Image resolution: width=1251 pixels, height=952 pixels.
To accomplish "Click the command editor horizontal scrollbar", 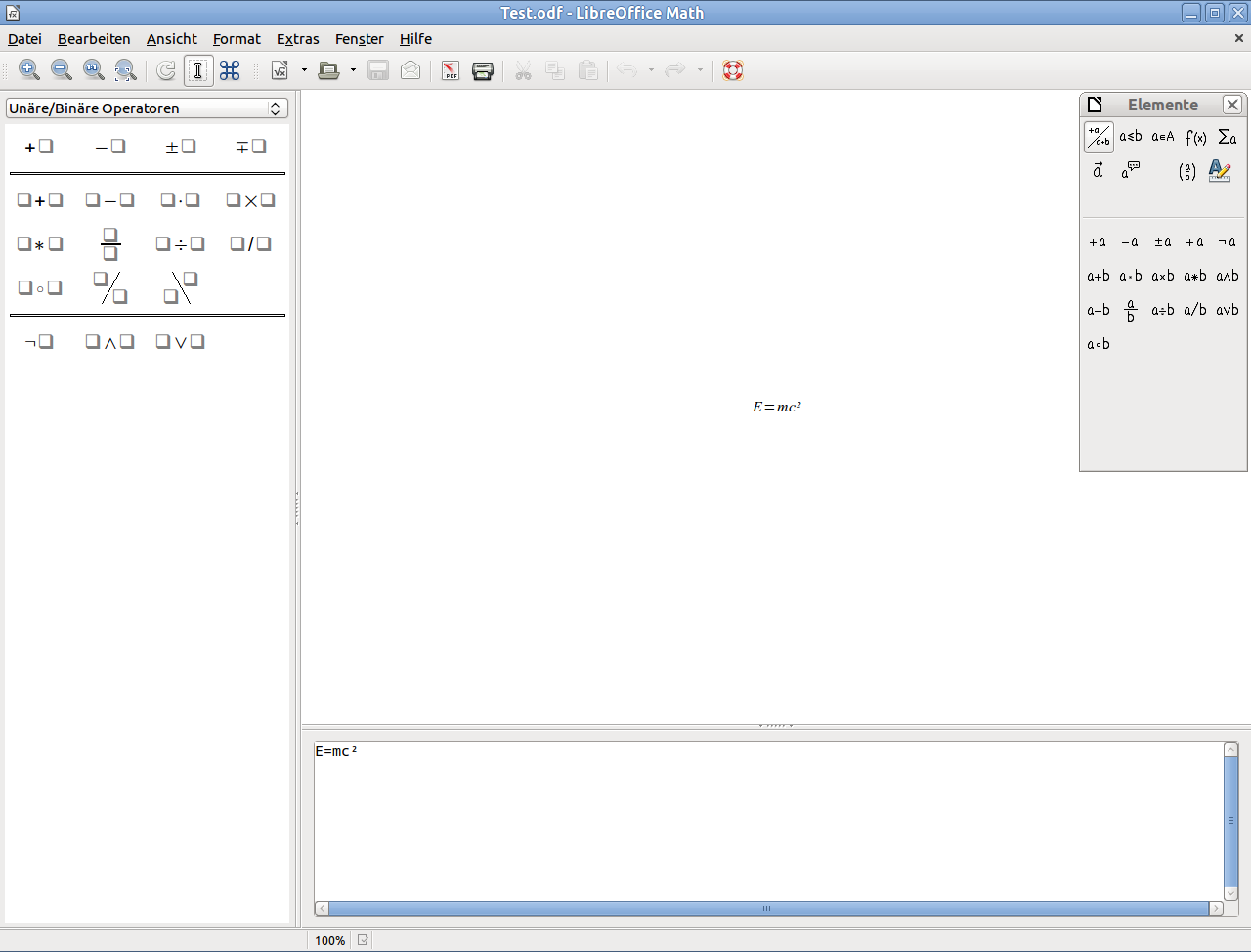I will [x=768, y=909].
